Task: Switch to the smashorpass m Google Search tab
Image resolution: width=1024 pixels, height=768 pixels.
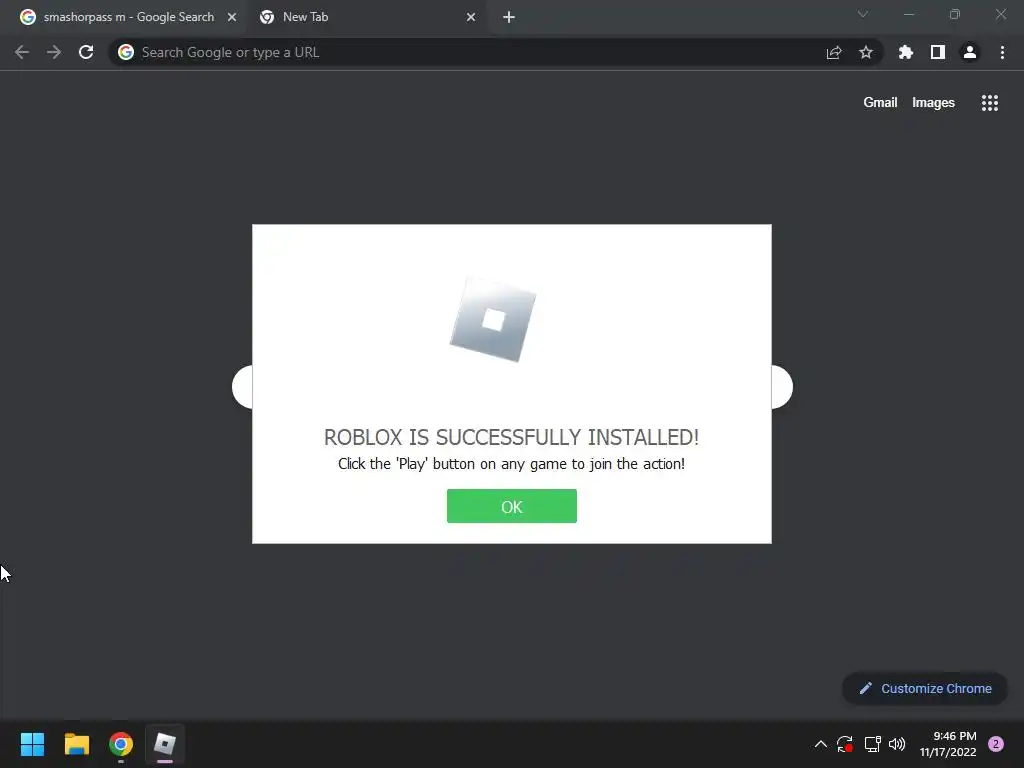Action: click(127, 17)
